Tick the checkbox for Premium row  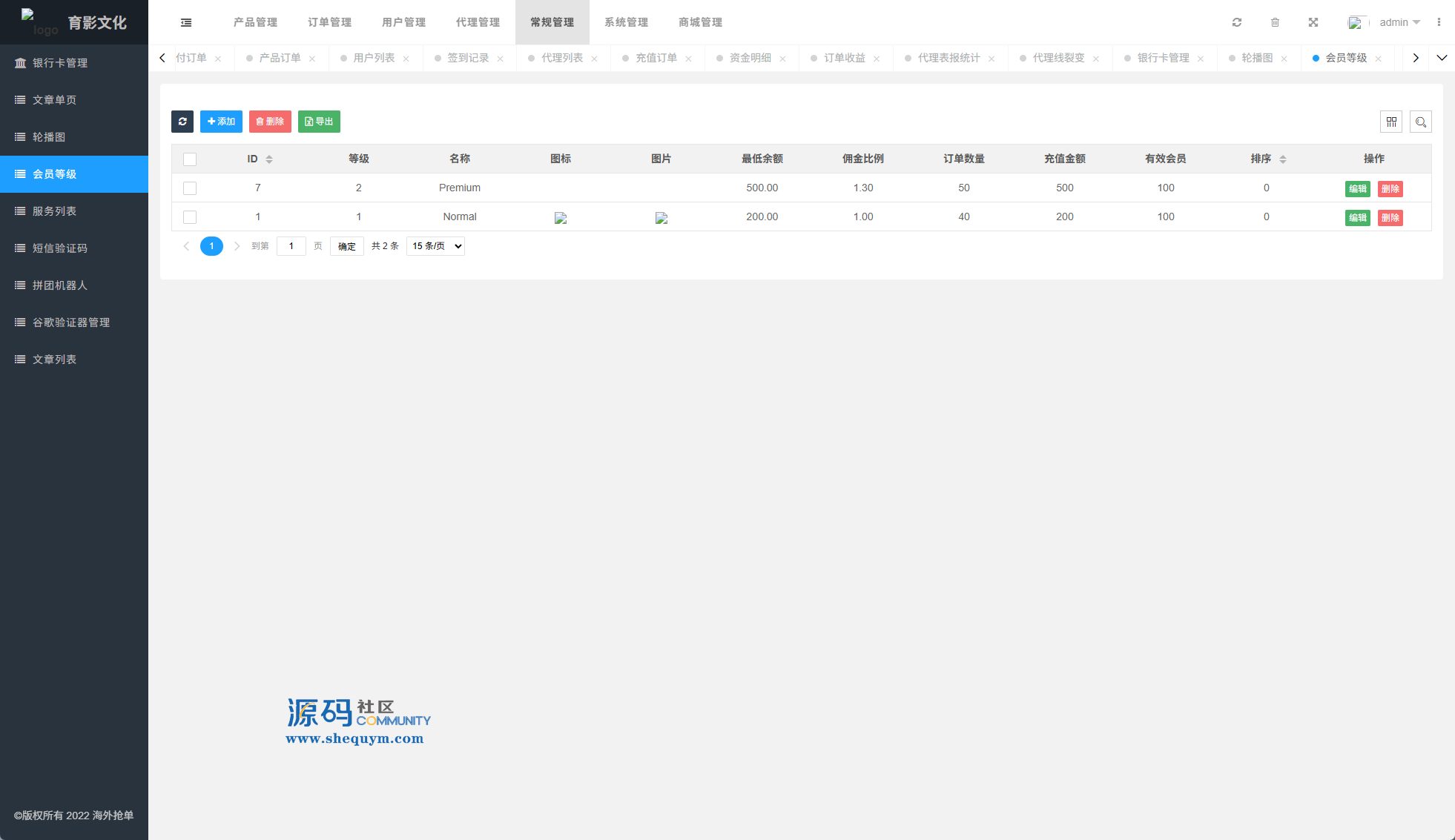pyautogui.click(x=190, y=188)
